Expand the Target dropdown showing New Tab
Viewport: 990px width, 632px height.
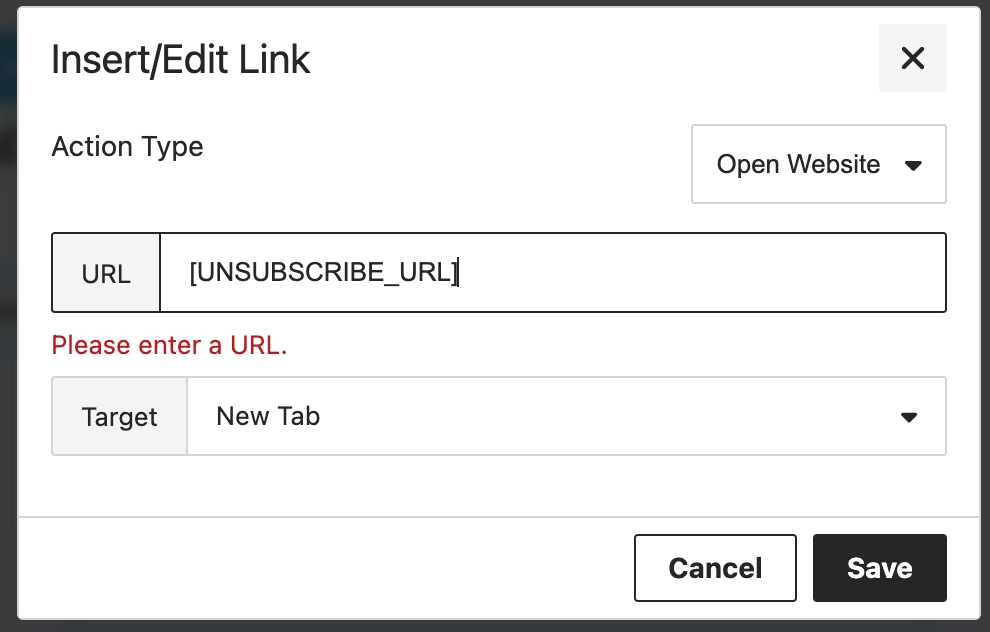pos(565,416)
